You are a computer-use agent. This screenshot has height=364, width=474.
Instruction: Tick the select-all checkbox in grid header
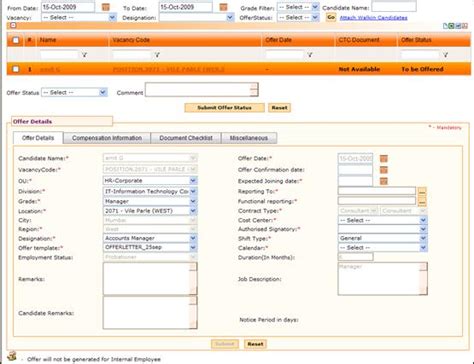16,40
